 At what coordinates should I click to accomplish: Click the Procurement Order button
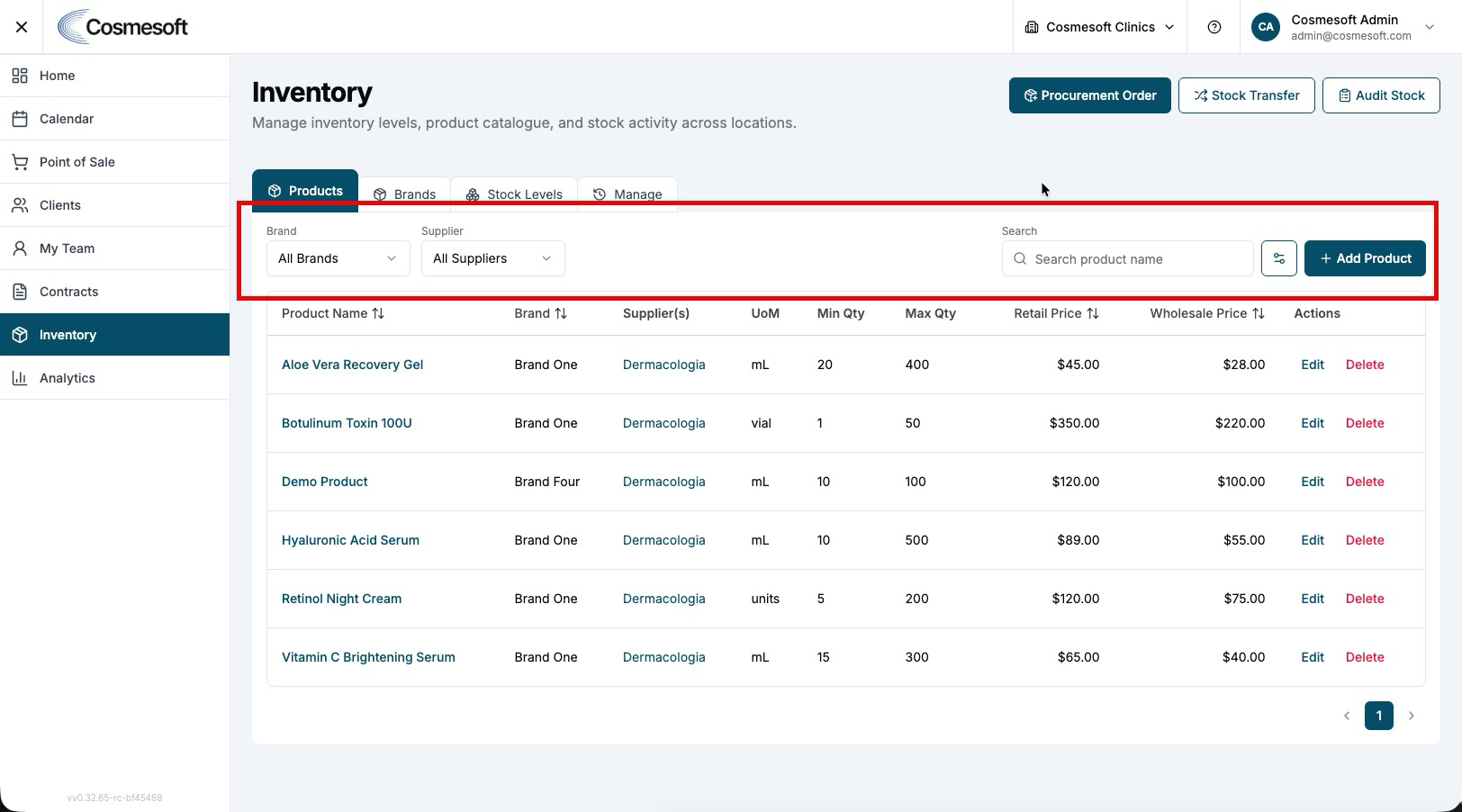coord(1089,95)
